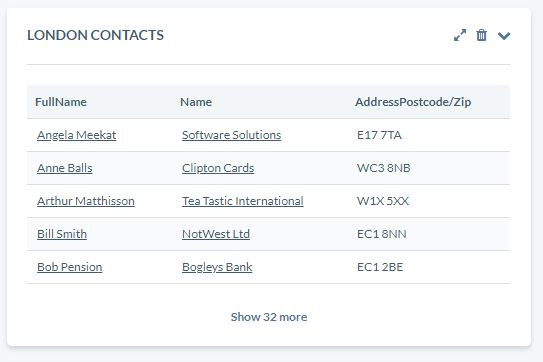Click Show 32 more to load more contacts
The image size is (543, 362).
(x=269, y=317)
